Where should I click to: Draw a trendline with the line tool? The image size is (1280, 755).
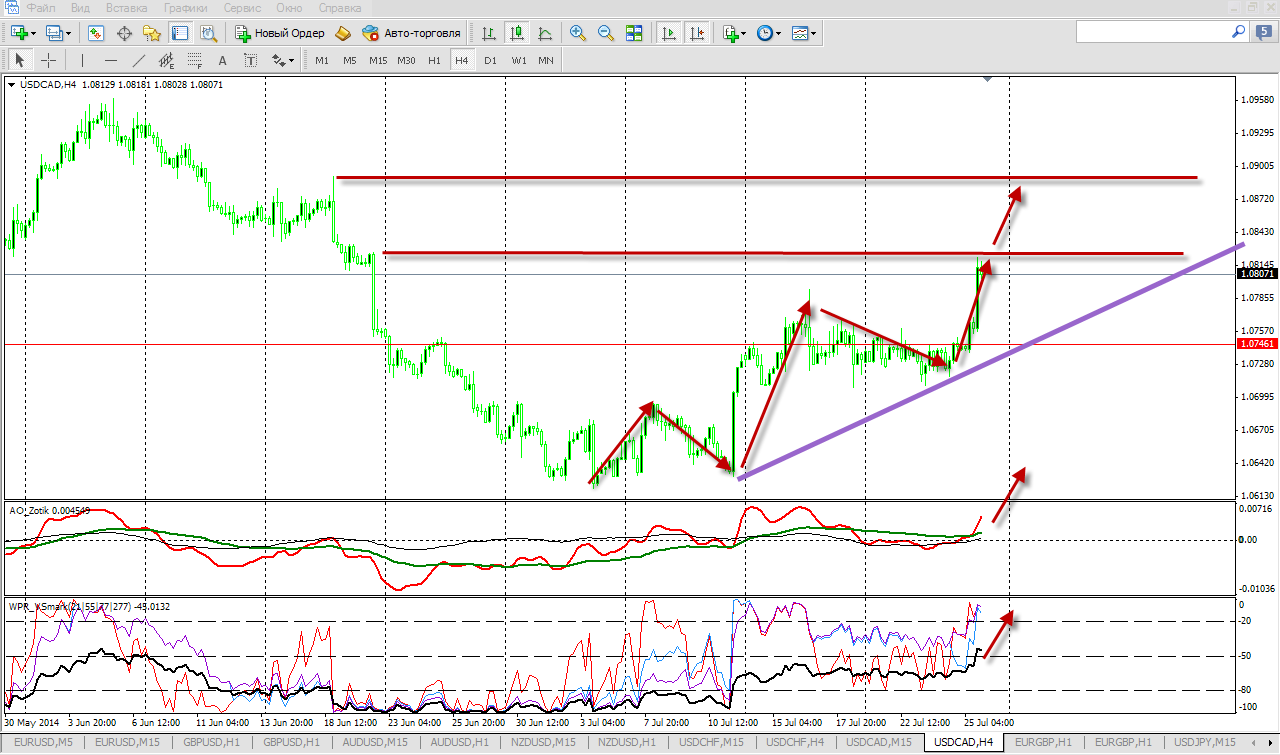pyautogui.click(x=139, y=60)
